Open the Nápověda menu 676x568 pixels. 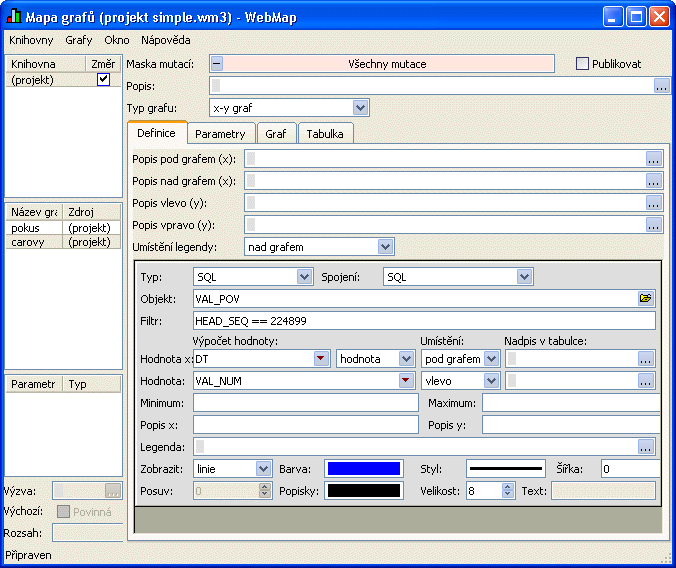(165, 40)
